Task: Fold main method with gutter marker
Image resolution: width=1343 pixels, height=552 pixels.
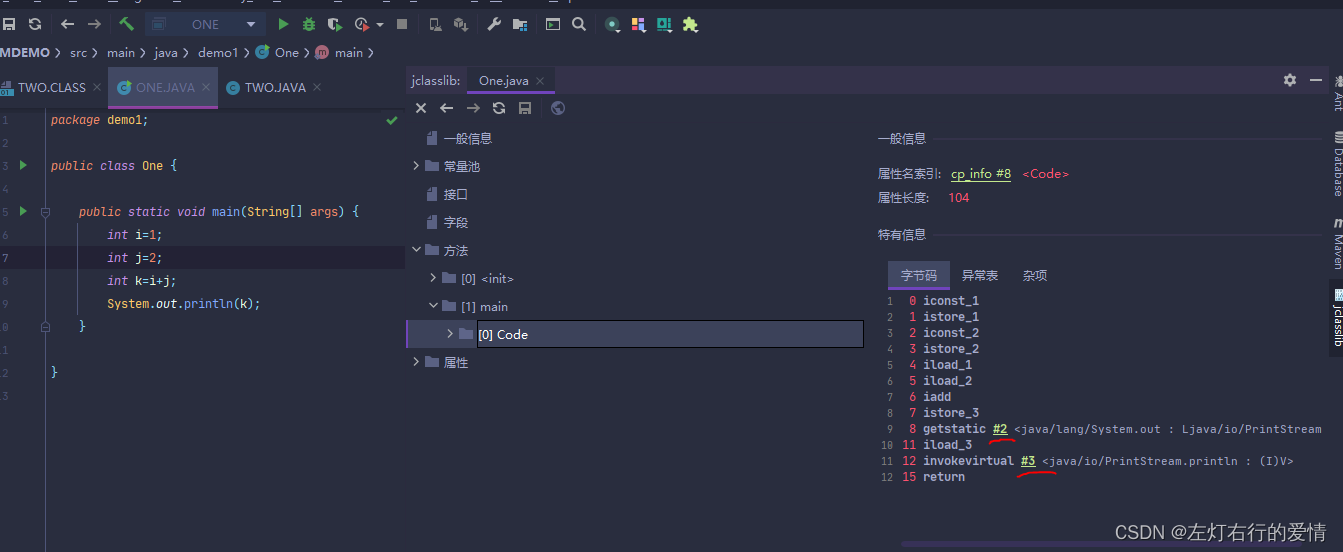Action: [45, 212]
